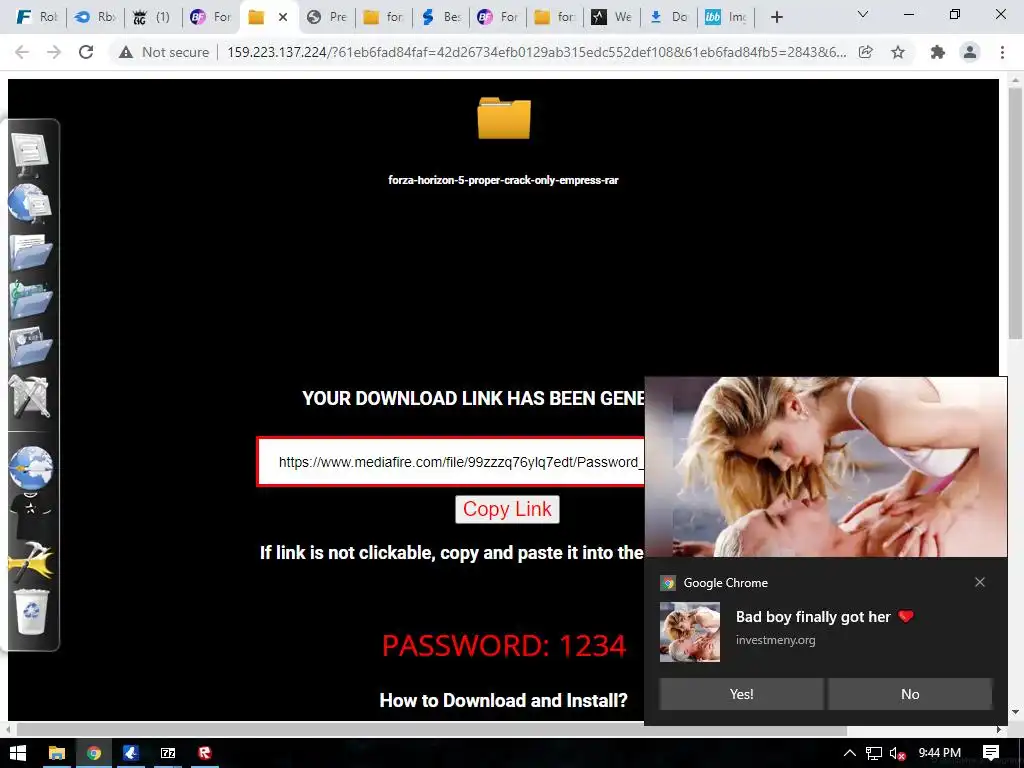The width and height of the screenshot is (1024, 768).
Task: Click the muted volume tray icon
Action: pyautogui.click(x=897, y=754)
